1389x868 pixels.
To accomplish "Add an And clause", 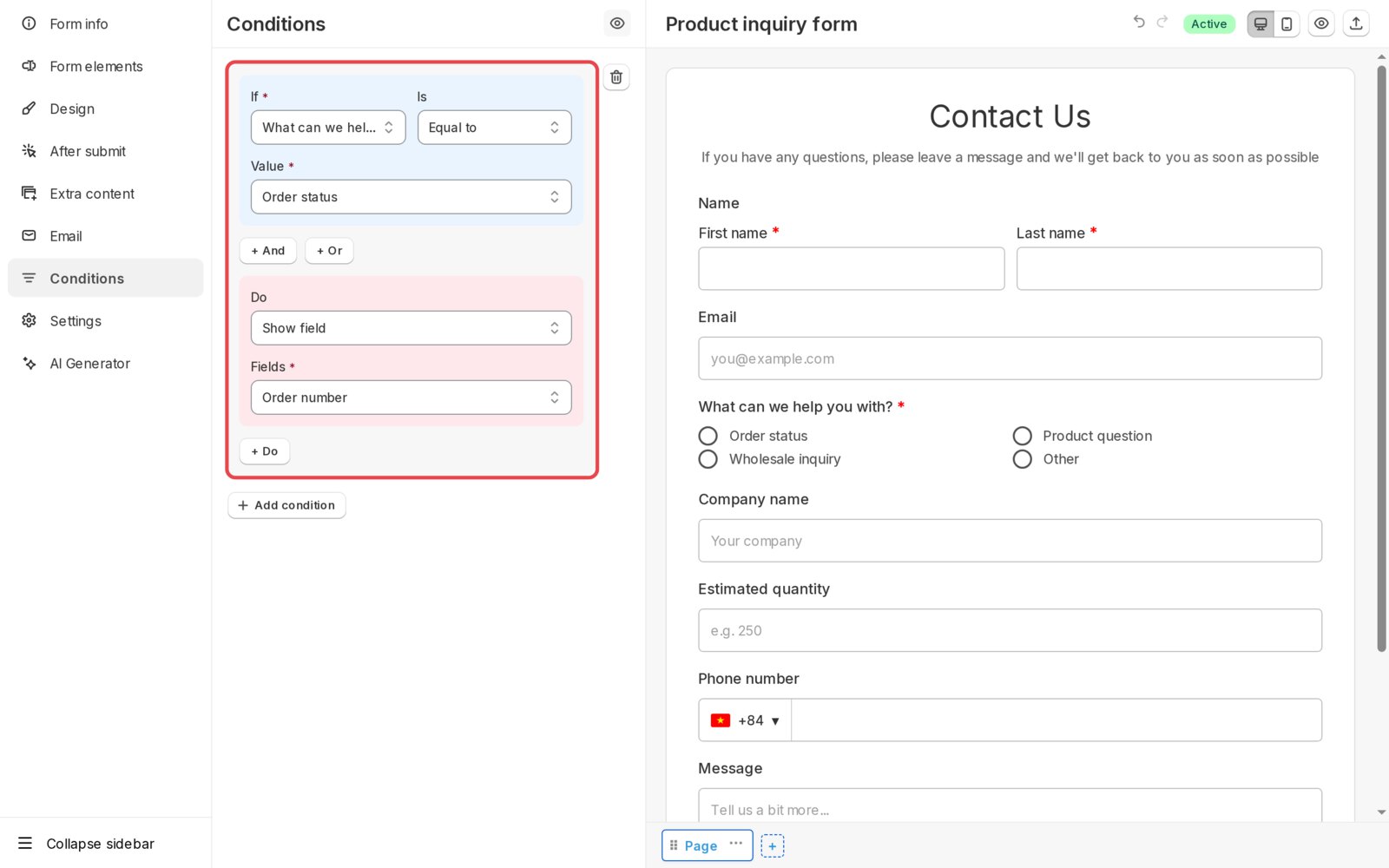I will pyautogui.click(x=268, y=251).
